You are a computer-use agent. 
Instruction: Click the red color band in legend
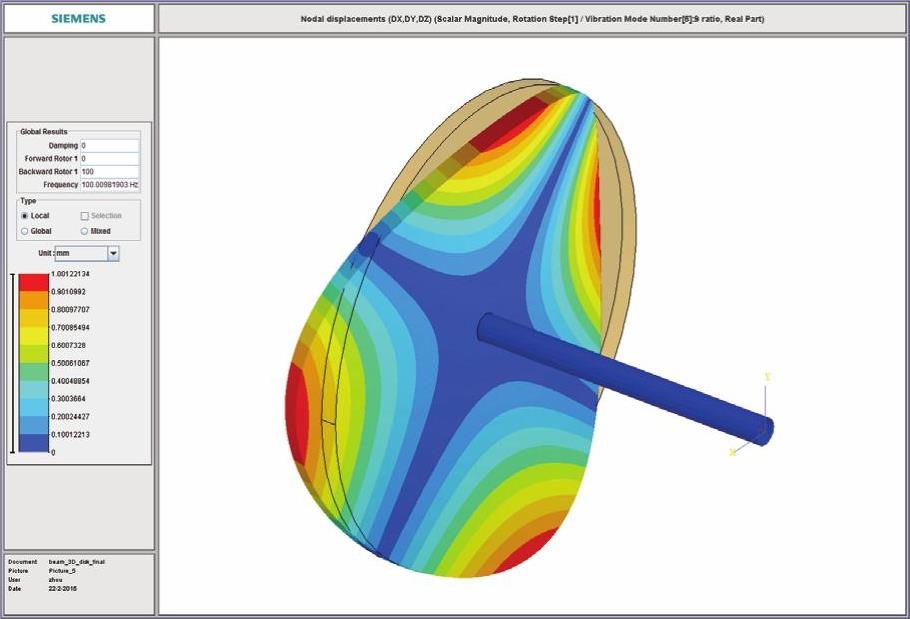pos(34,281)
